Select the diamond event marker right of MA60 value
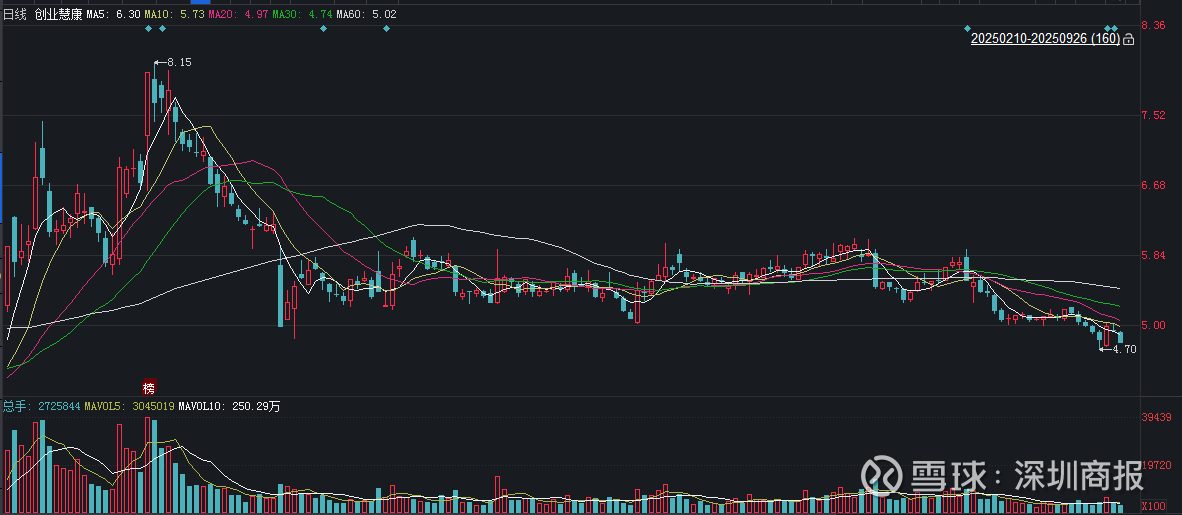The height and width of the screenshot is (515, 1182). pos(386,28)
